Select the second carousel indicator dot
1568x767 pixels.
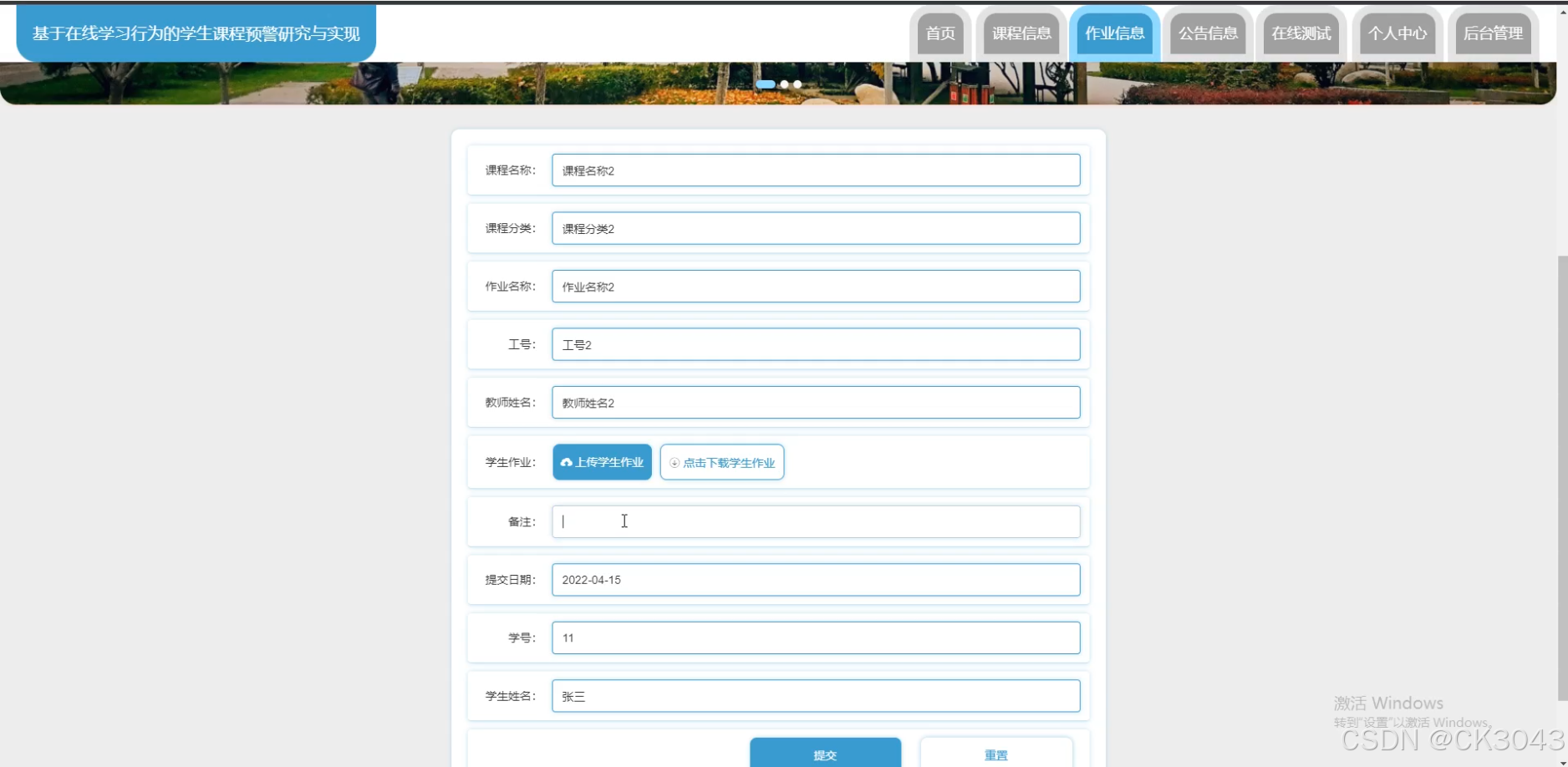click(x=784, y=84)
